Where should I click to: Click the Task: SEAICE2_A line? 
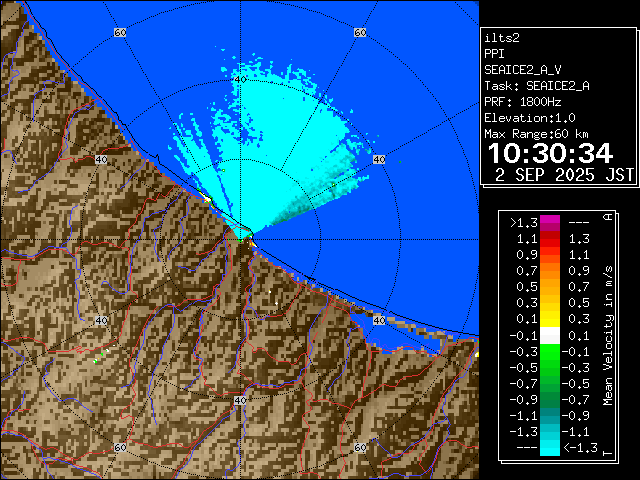click(x=536, y=86)
